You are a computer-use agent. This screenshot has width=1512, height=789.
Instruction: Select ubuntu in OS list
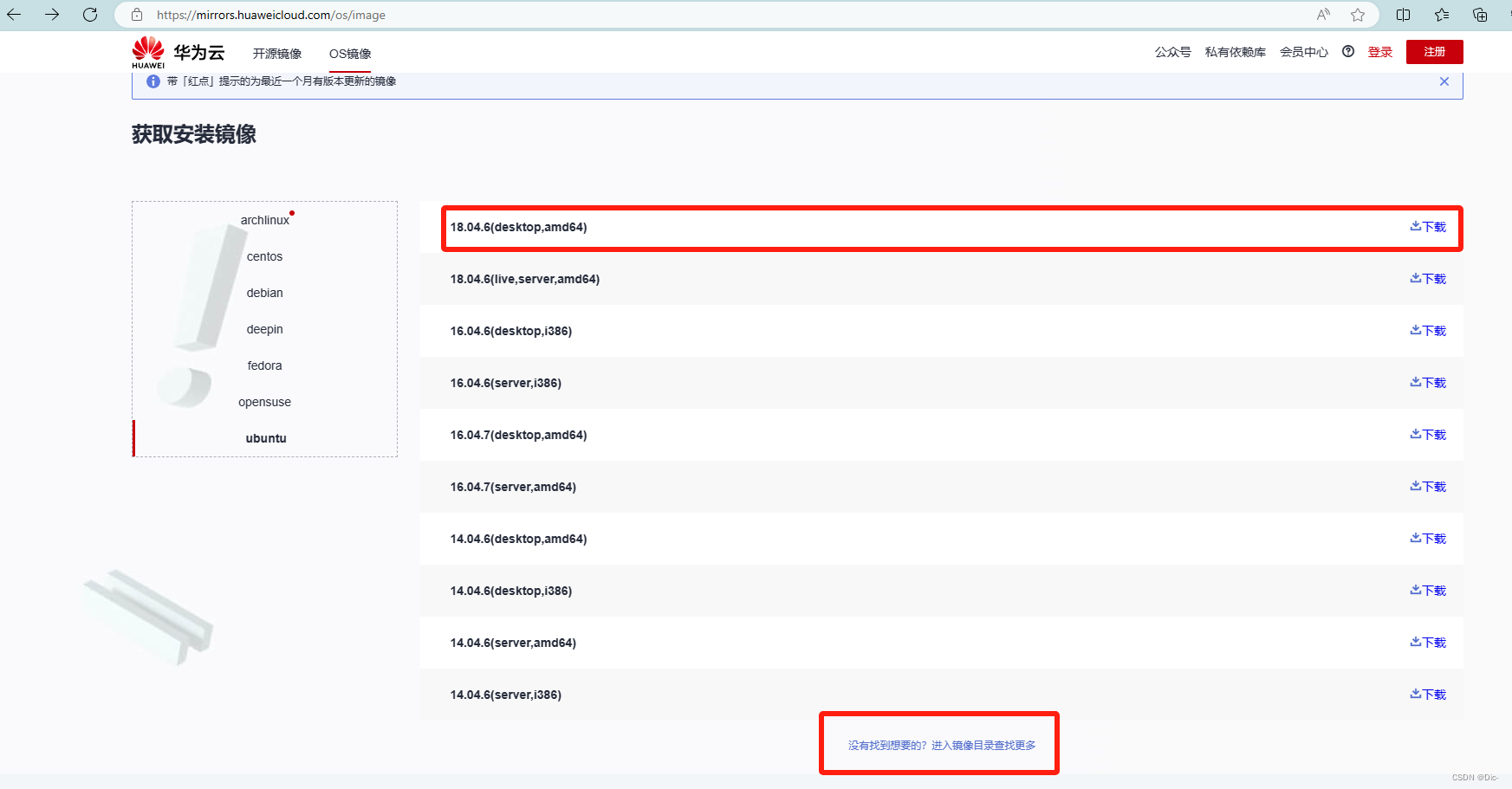[266, 438]
